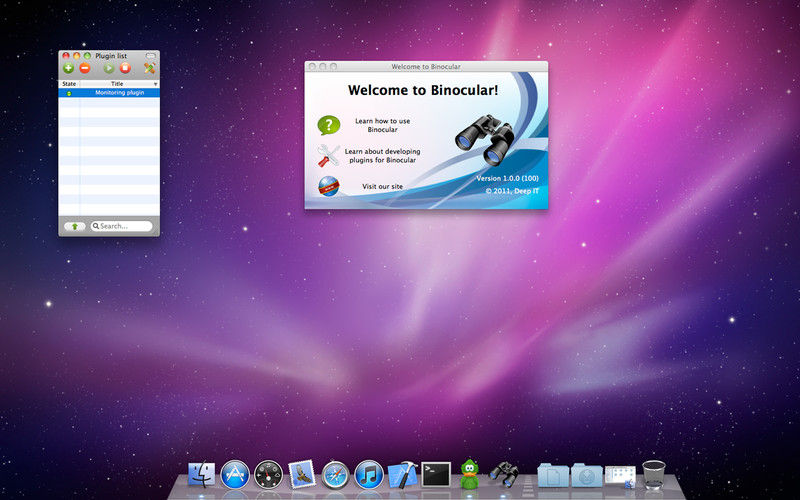Open Mail from the Dock
Viewport: 800px width, 500px height.
[302, 474]
